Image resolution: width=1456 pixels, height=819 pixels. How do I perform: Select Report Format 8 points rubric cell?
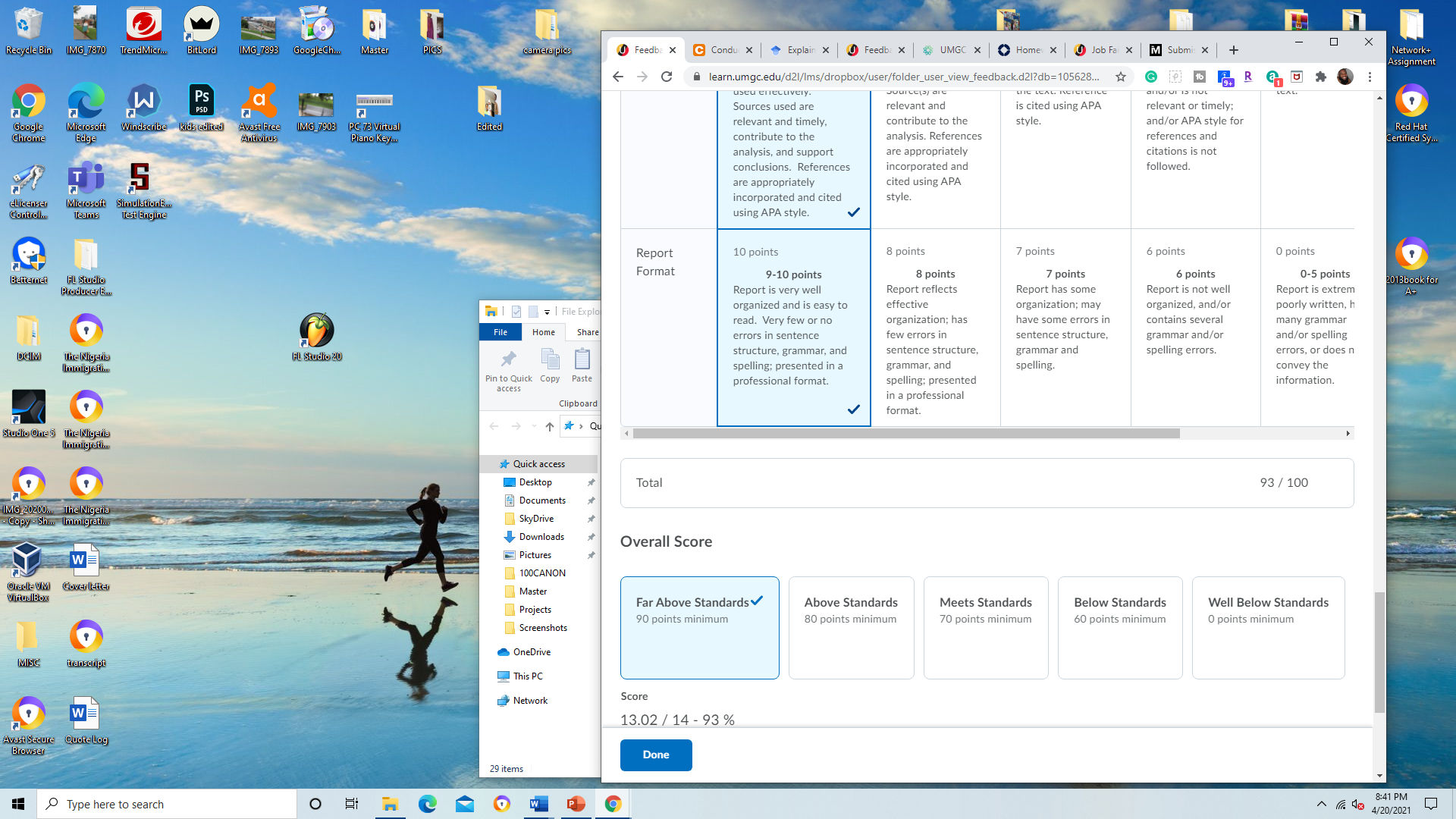tap(936, 328)
